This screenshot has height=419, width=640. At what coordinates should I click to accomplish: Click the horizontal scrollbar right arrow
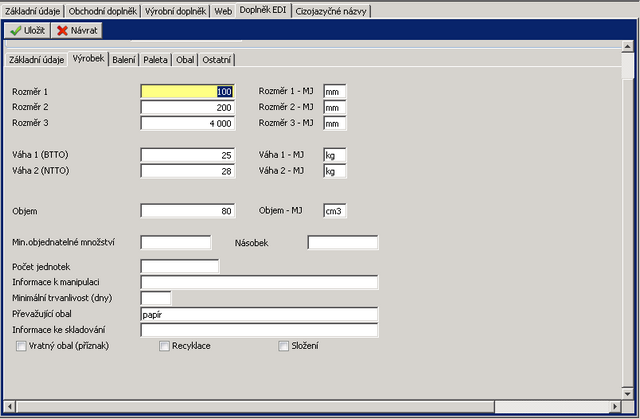[614, 406]
